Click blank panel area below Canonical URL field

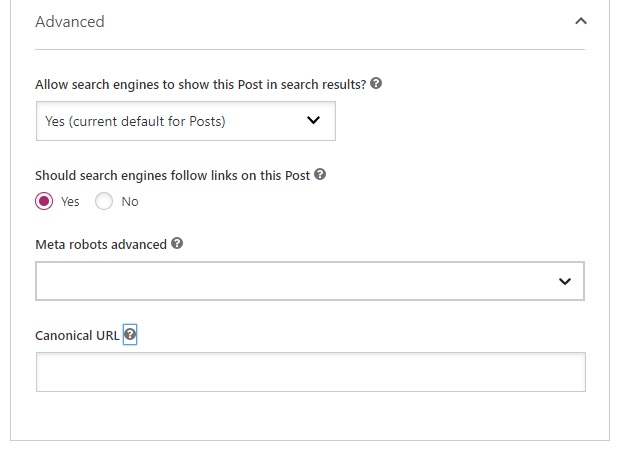[310, 416]
